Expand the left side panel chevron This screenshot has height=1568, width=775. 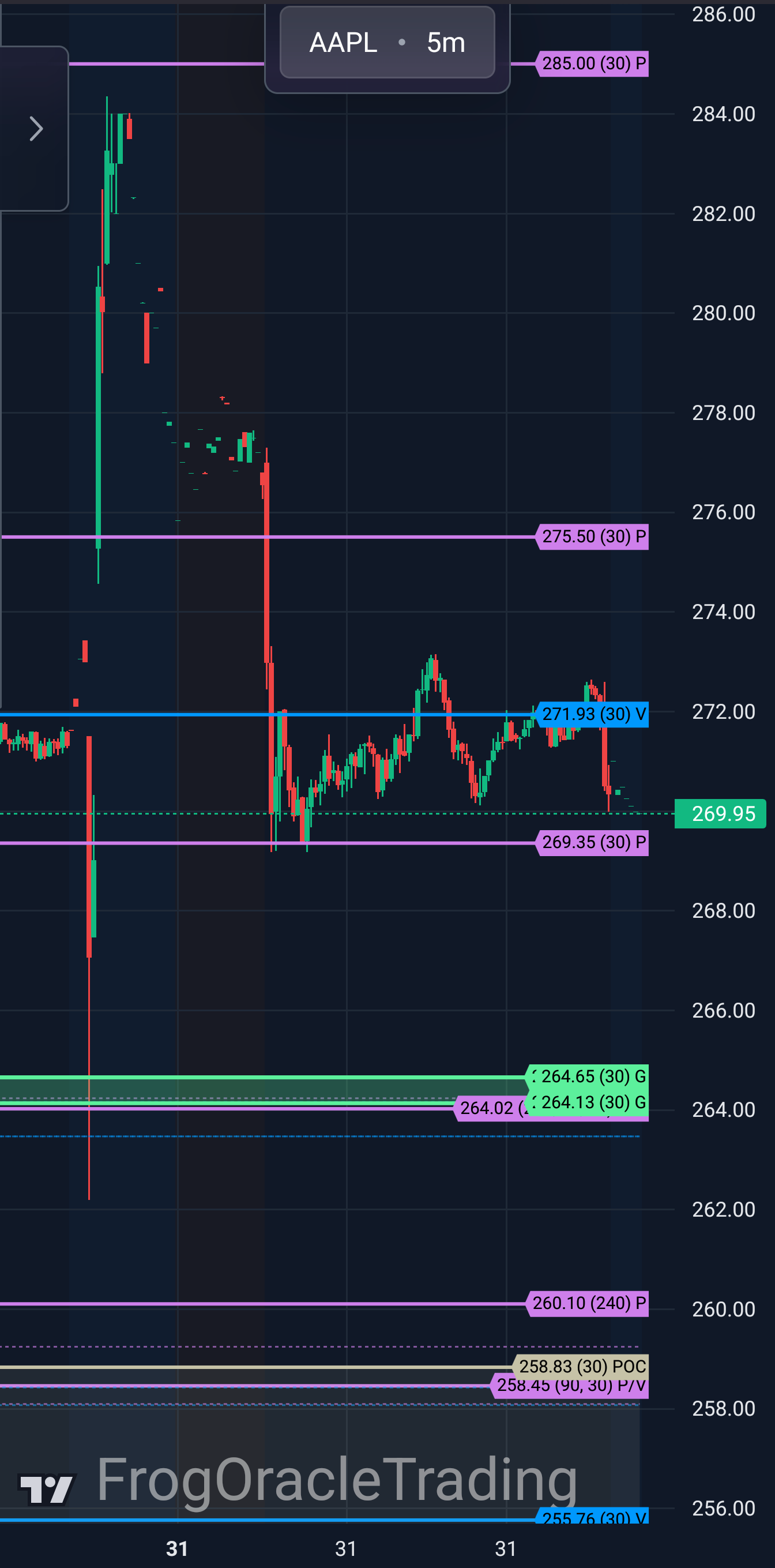[x=36, y=129]
